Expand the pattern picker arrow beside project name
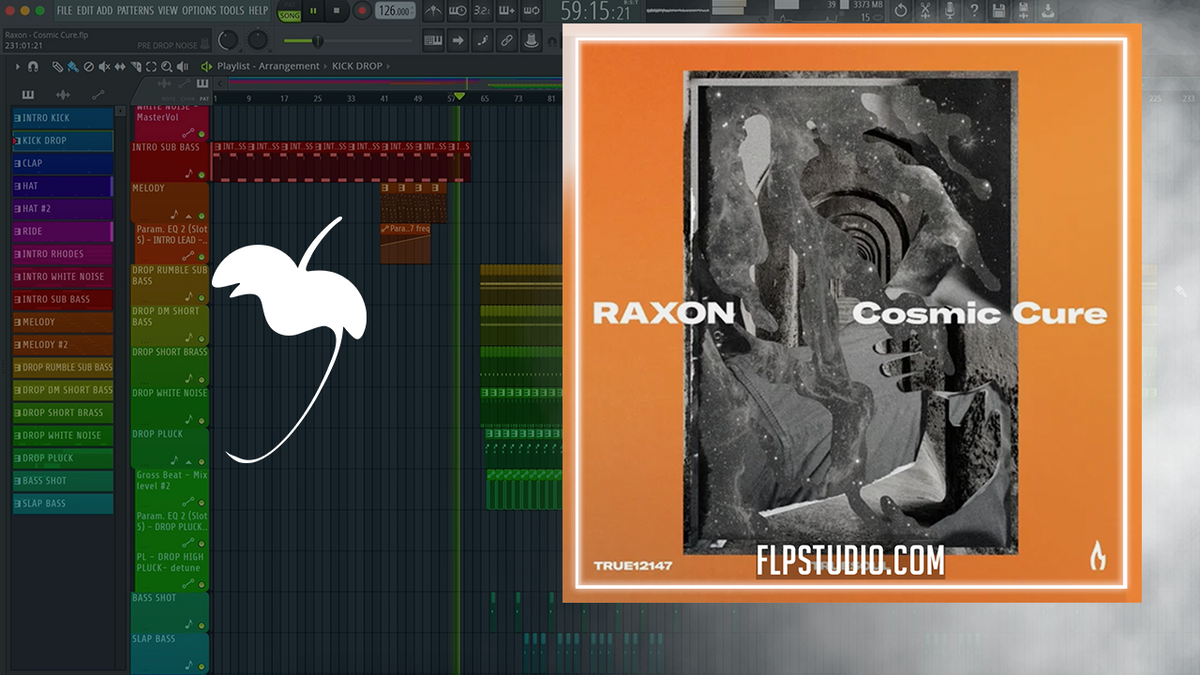The height and width of the screenshot is (675, 1200). [x=203, y=45]
